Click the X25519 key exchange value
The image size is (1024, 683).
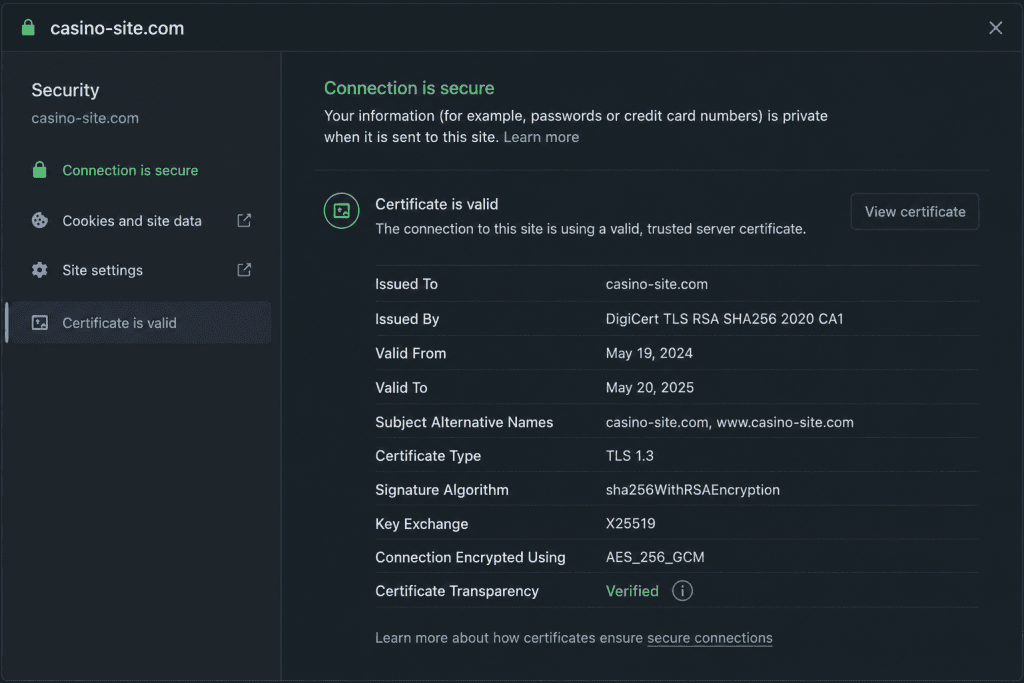(630, 524)
